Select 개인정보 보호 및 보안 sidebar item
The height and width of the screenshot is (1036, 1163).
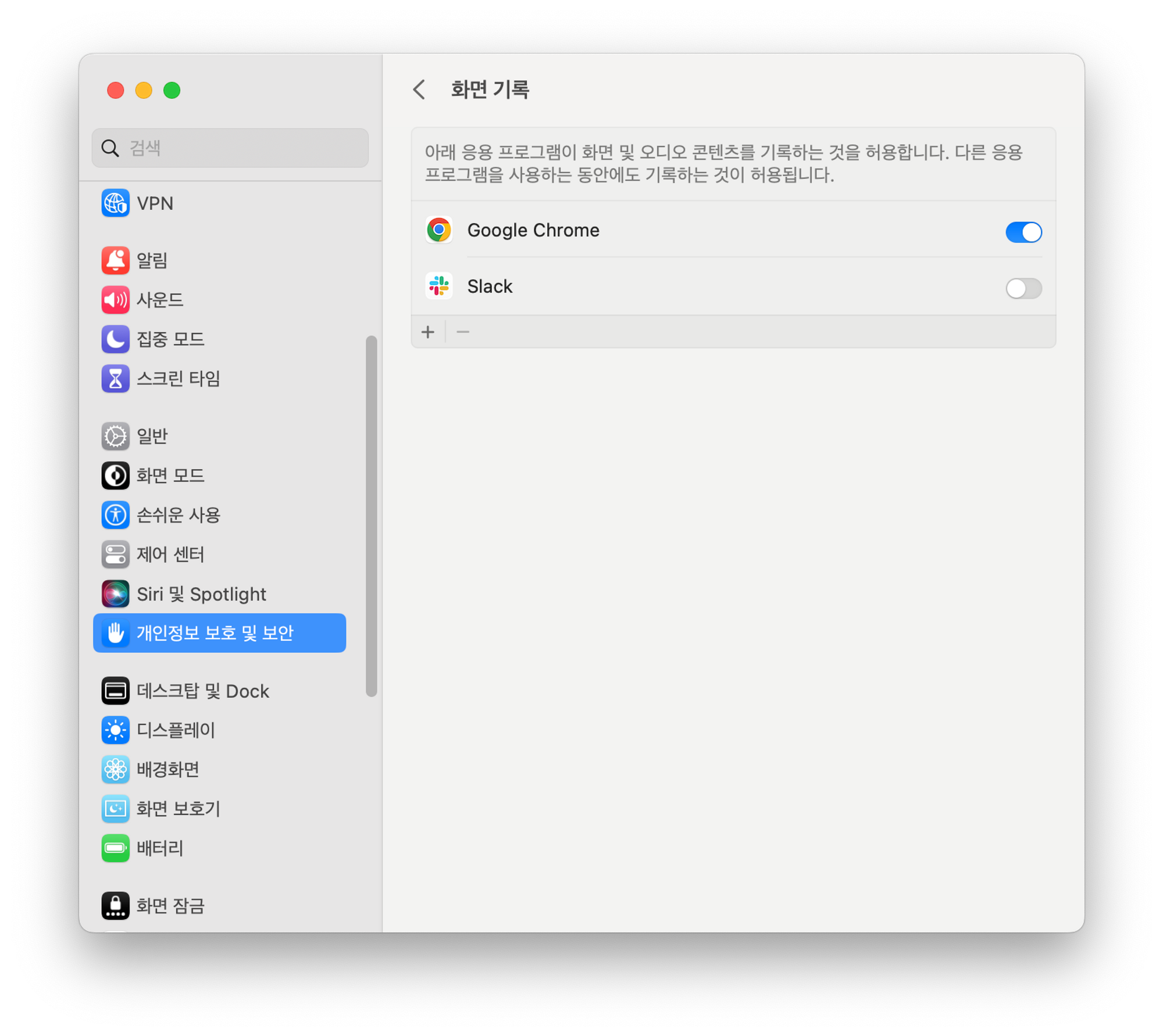click(x=219, y=633)
